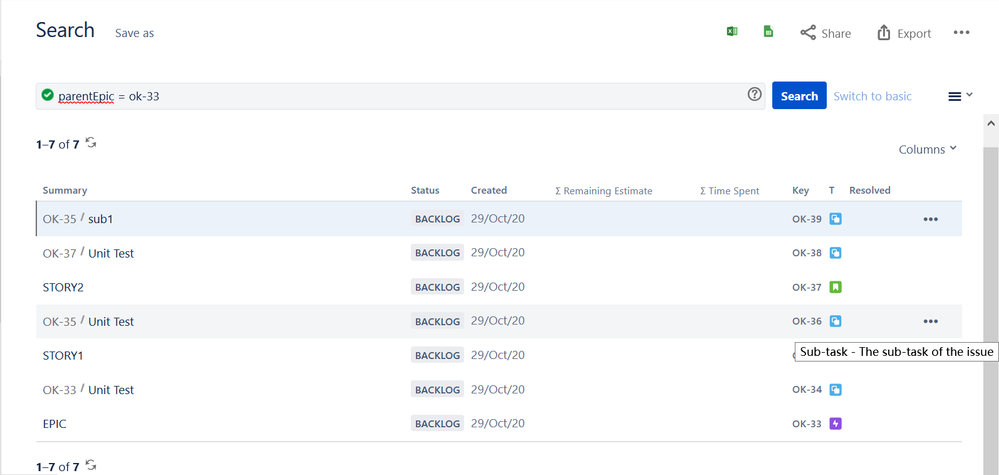Click BACKLOG status in STORY2 row

coord(438,287)
